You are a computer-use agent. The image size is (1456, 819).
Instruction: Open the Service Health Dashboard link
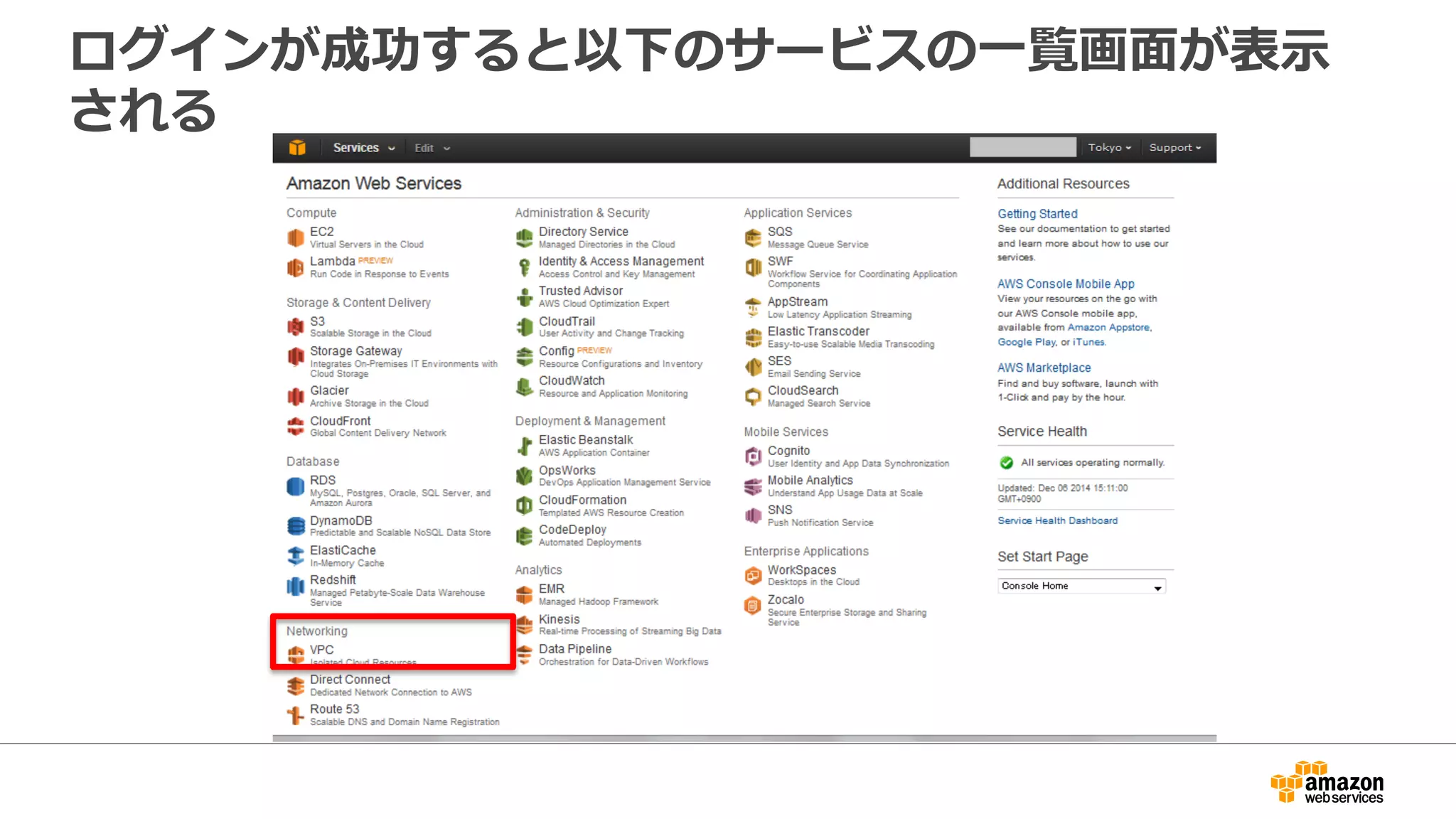click(1057, 520)
